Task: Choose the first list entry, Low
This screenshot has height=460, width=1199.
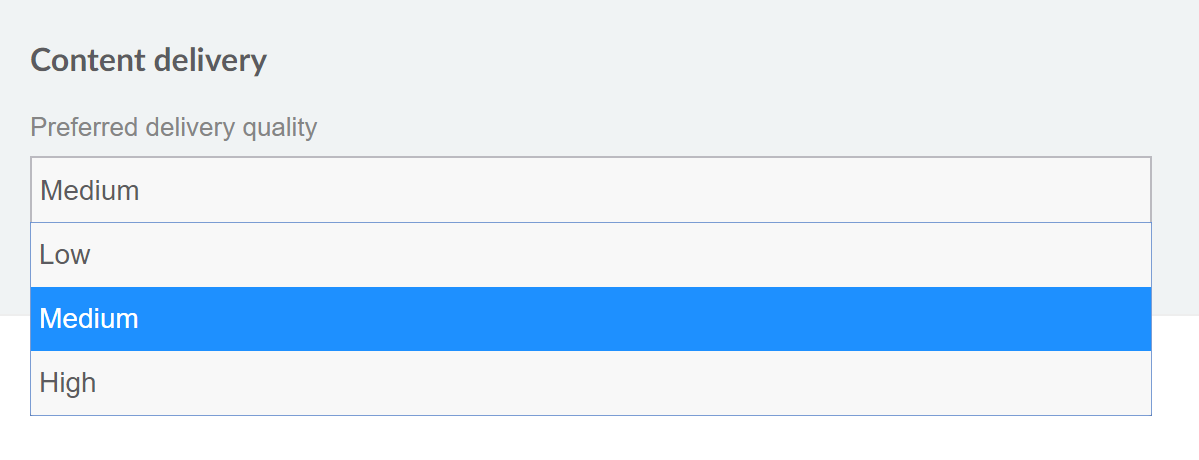Action: point(590,255)
